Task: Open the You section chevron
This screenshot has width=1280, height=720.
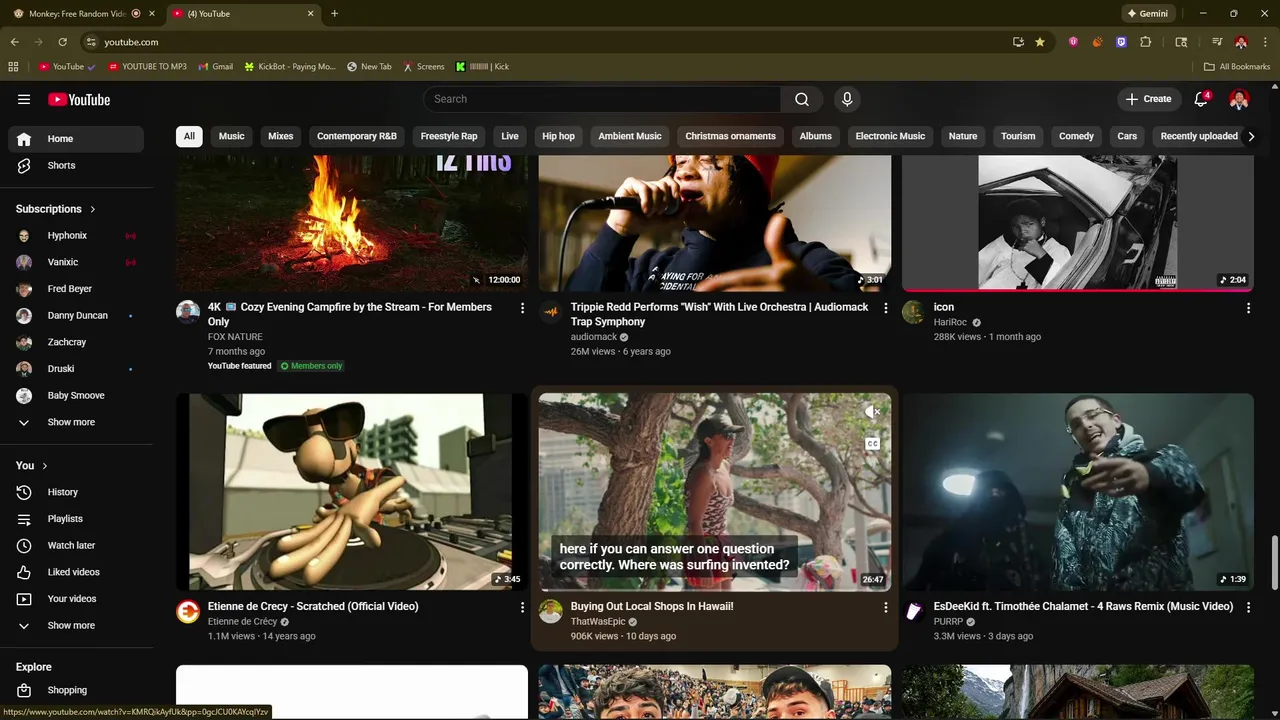Action: pos(45,466)
